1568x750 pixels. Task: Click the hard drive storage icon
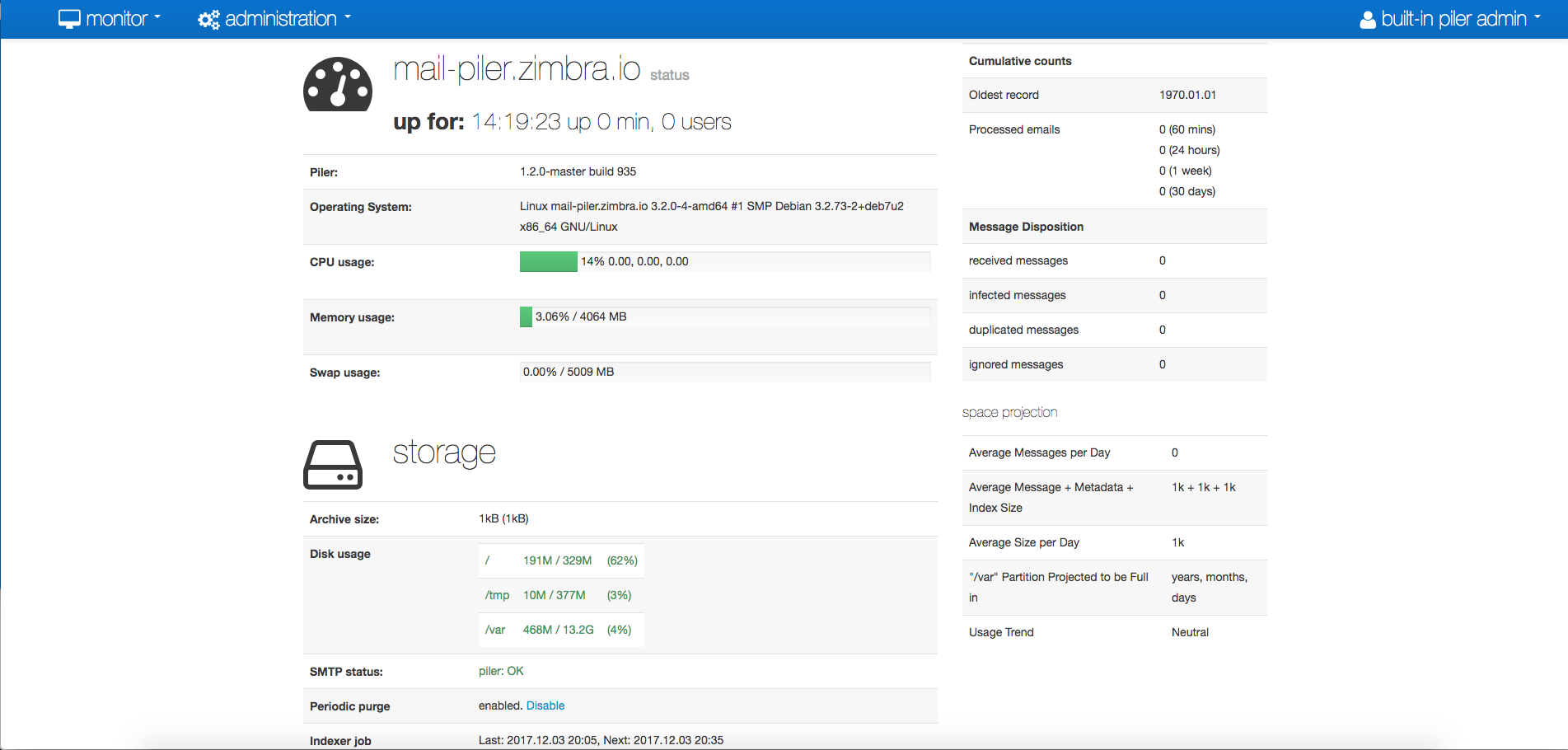[x=333, y=465]
